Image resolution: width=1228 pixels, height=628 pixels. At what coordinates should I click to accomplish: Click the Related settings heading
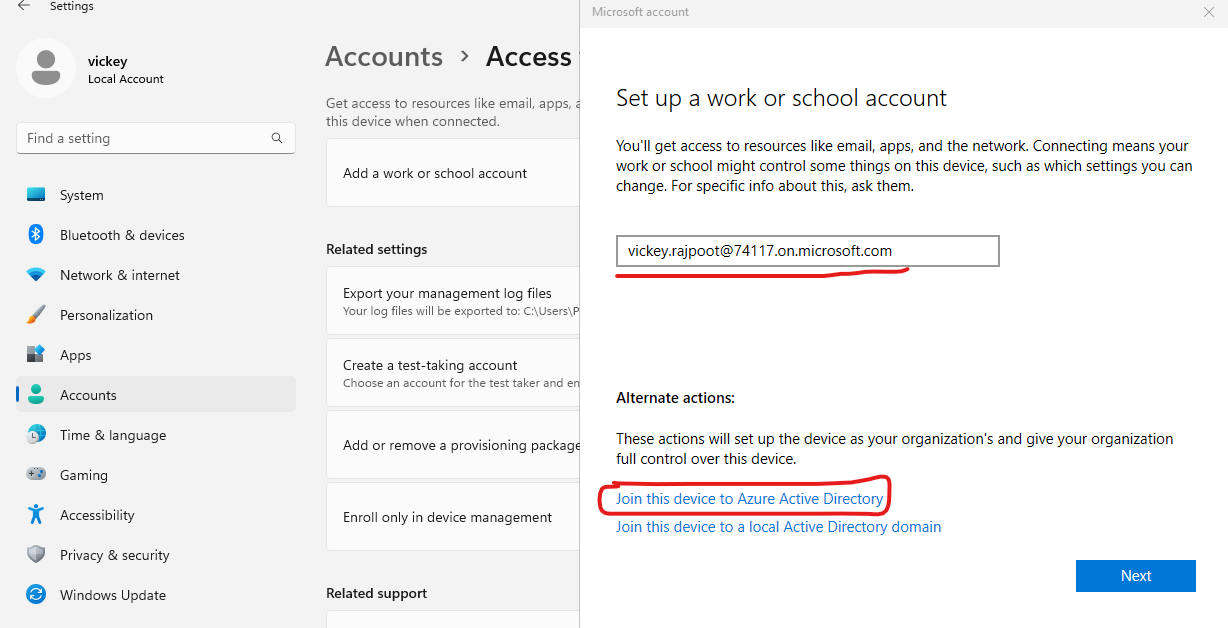[377, 249]
